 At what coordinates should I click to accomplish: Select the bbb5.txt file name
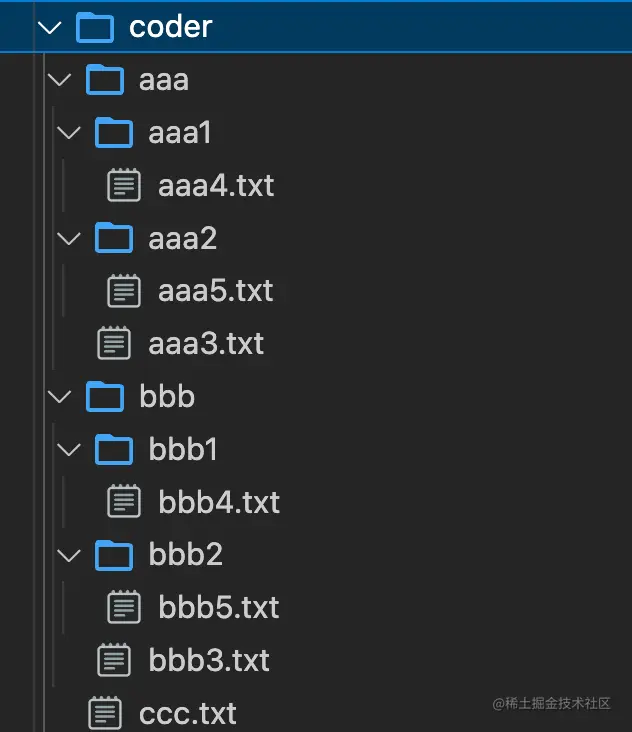[218, 607]
